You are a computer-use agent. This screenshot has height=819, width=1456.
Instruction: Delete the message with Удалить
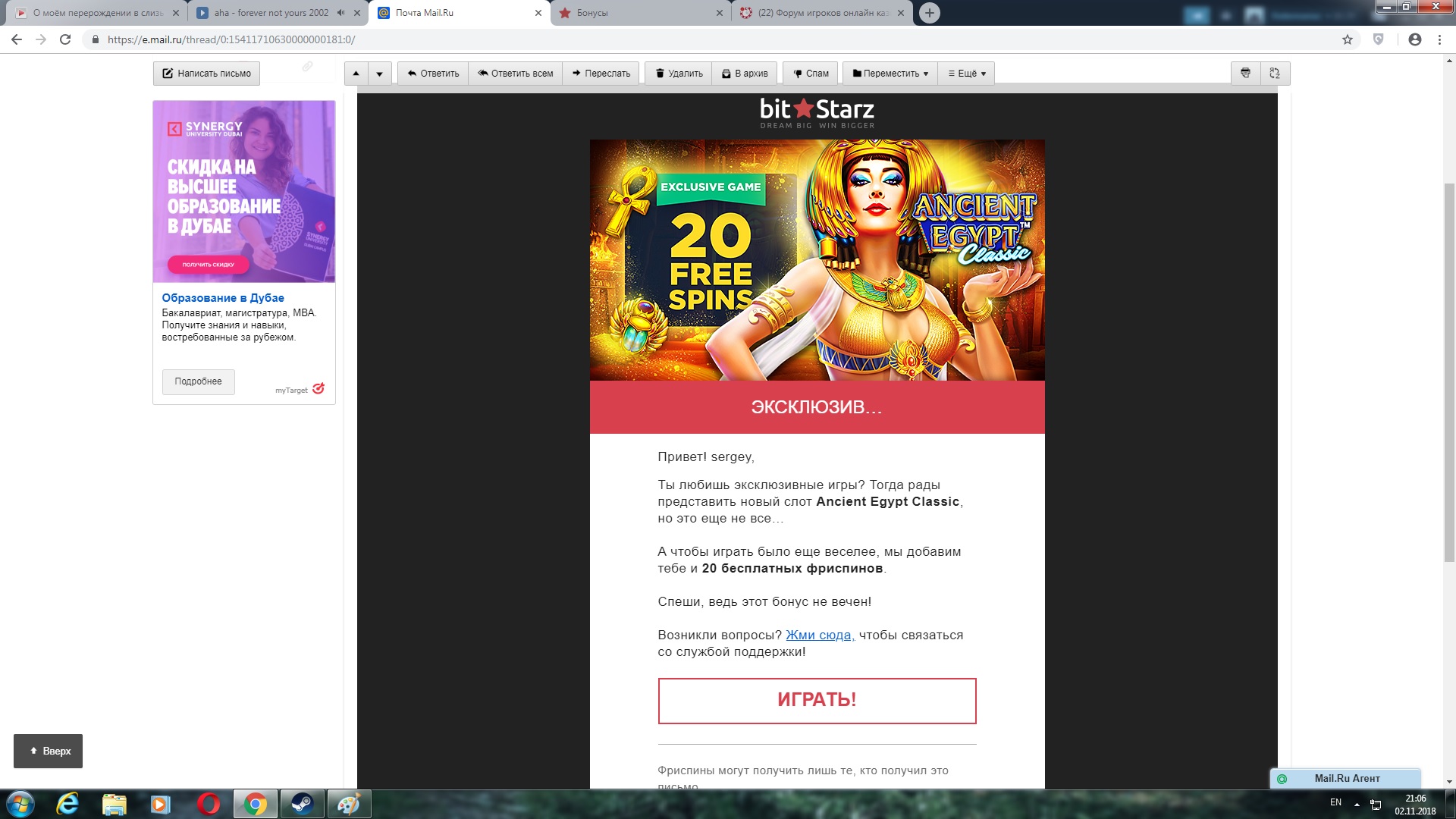(x=679, y=74)
